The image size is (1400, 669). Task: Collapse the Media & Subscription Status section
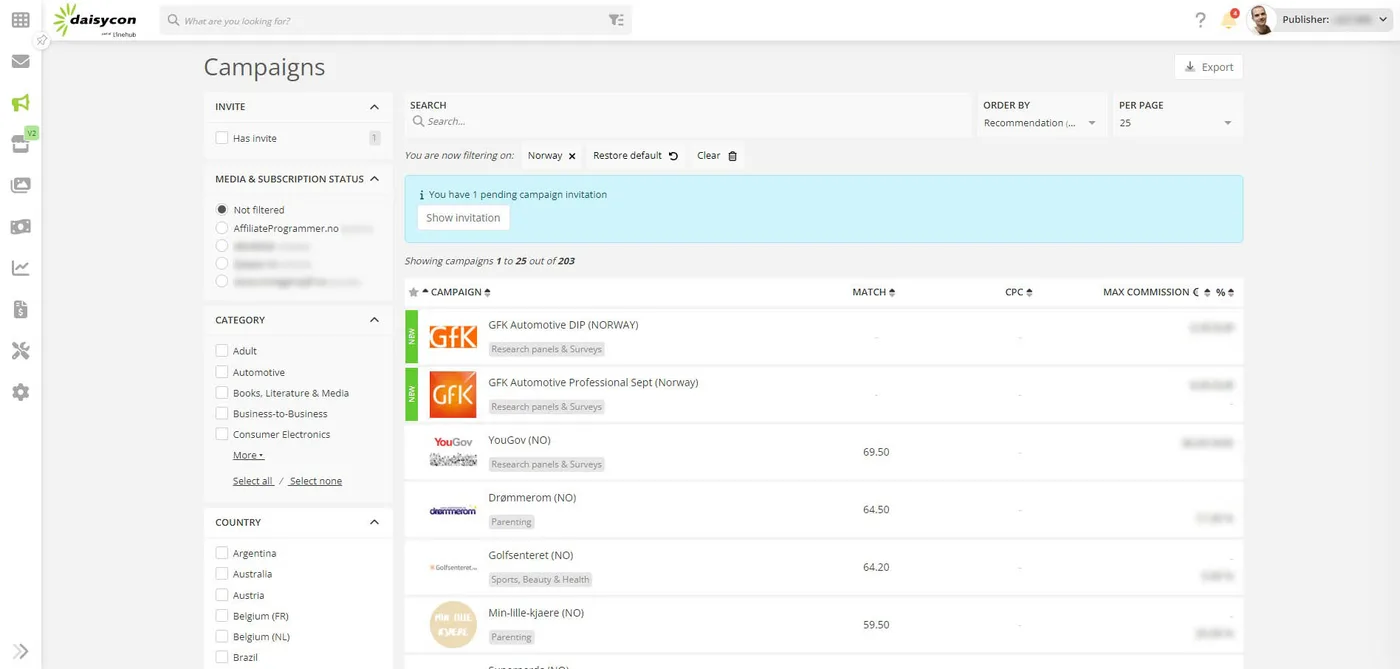374,179
